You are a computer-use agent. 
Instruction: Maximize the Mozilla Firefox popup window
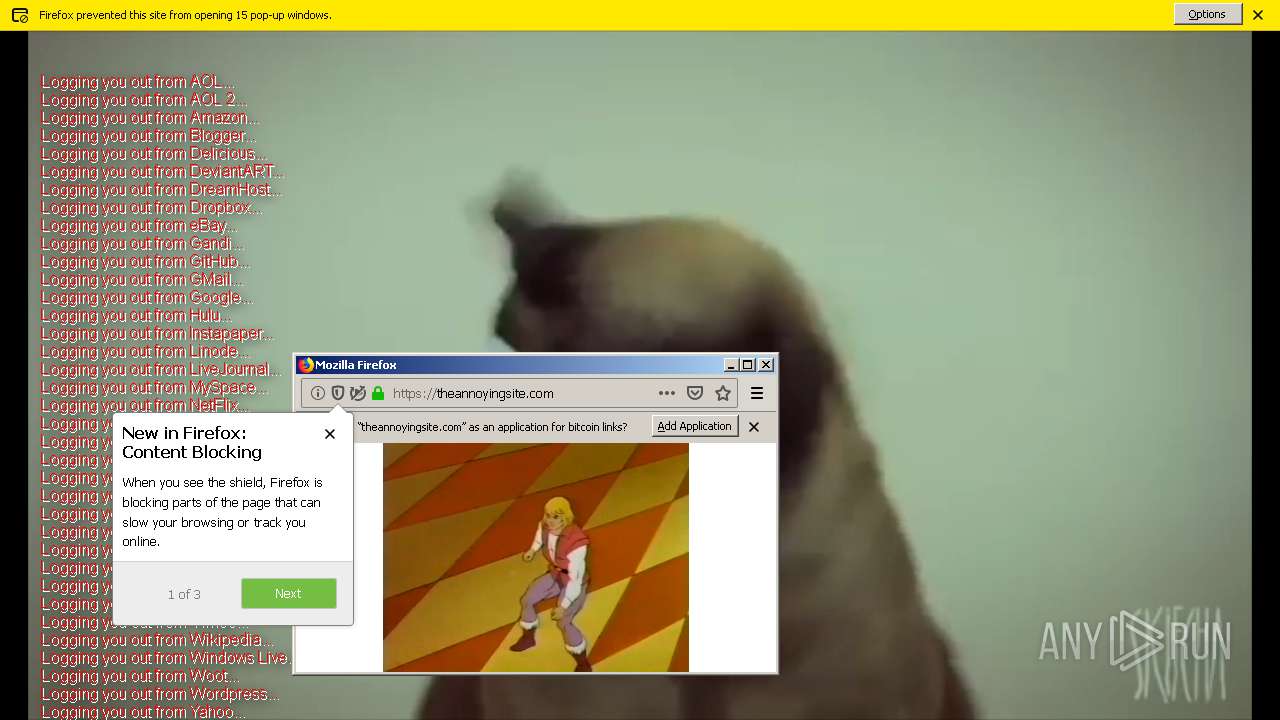click(x=748, y=365)
